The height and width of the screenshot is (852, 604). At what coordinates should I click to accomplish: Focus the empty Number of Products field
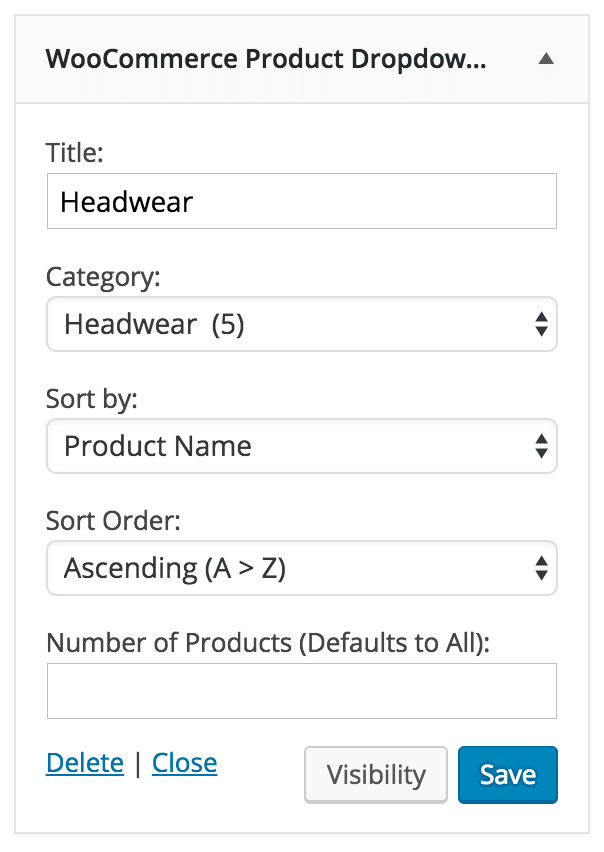301,691
